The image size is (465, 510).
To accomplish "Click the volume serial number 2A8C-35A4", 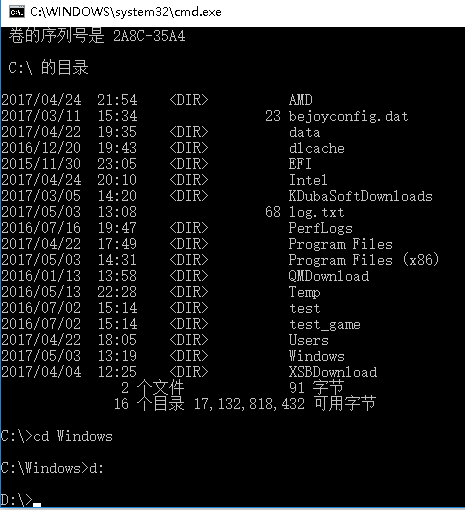I will [149, 36].
